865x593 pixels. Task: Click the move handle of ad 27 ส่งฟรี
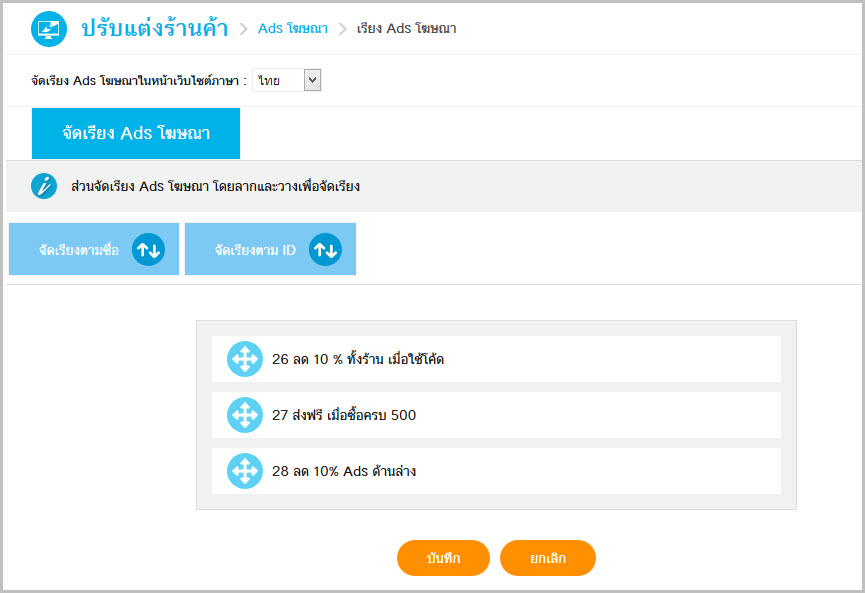click(245, 415)
